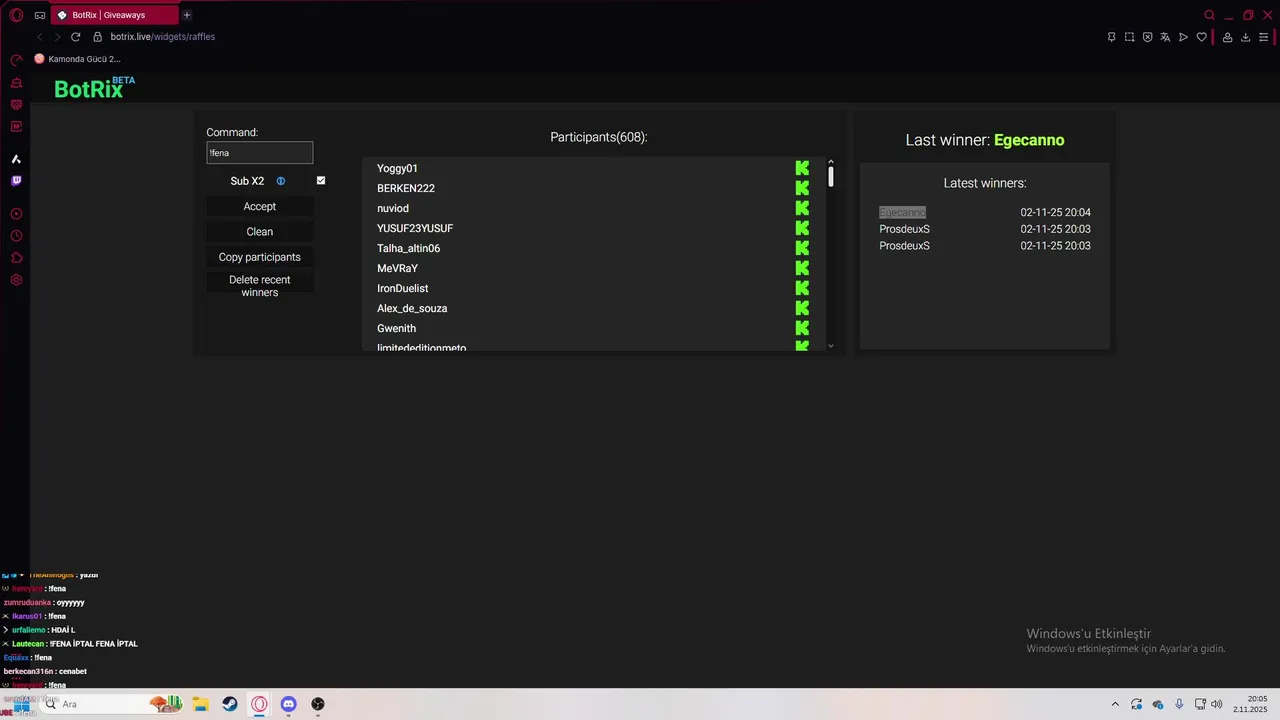Click first ProsdeuxS winner entry
The width and height of the screenshot is (1280, 720).
pos(905,229)
